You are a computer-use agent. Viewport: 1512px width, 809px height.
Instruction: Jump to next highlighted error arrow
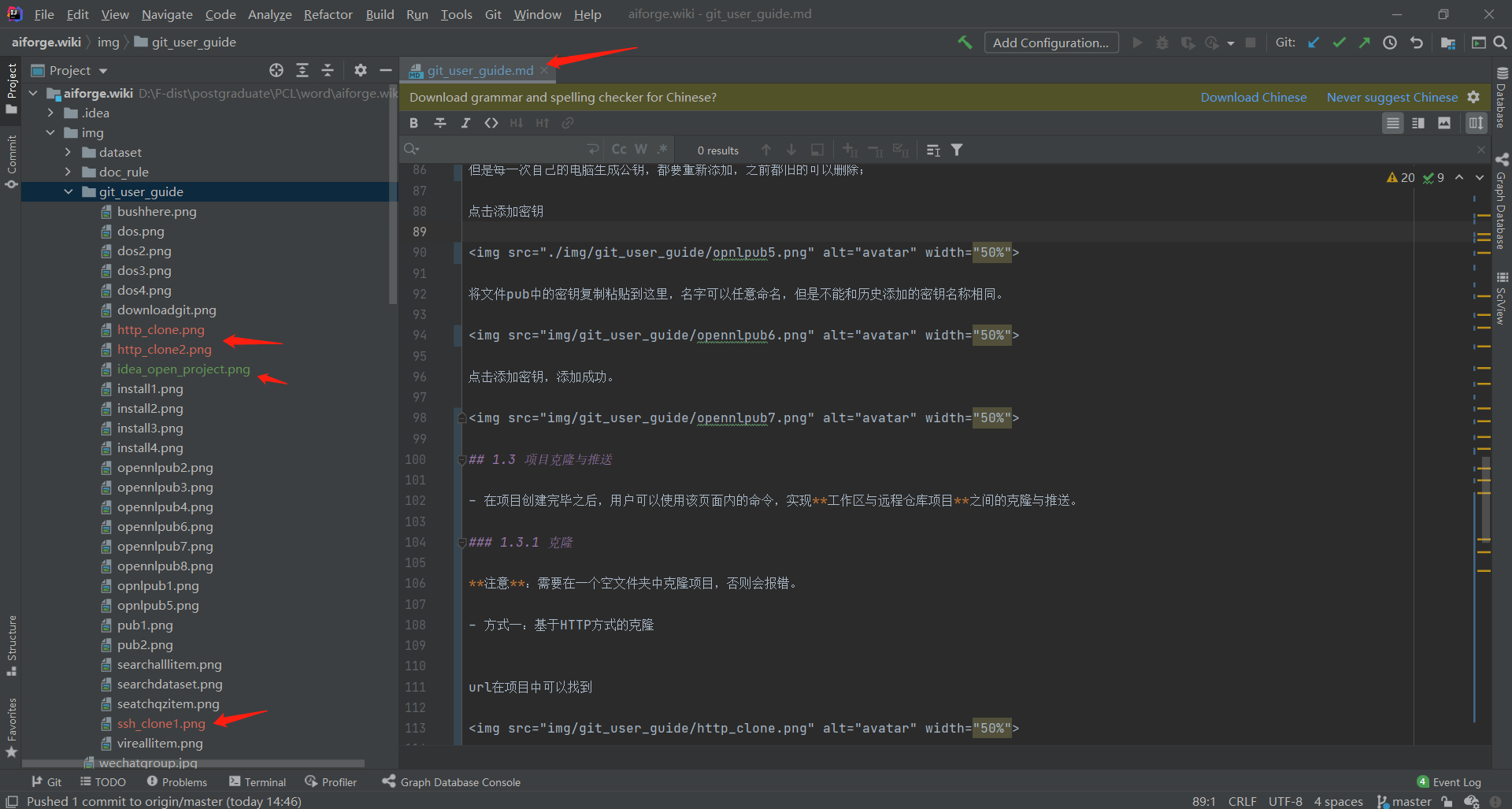(x=1480, y=177)
